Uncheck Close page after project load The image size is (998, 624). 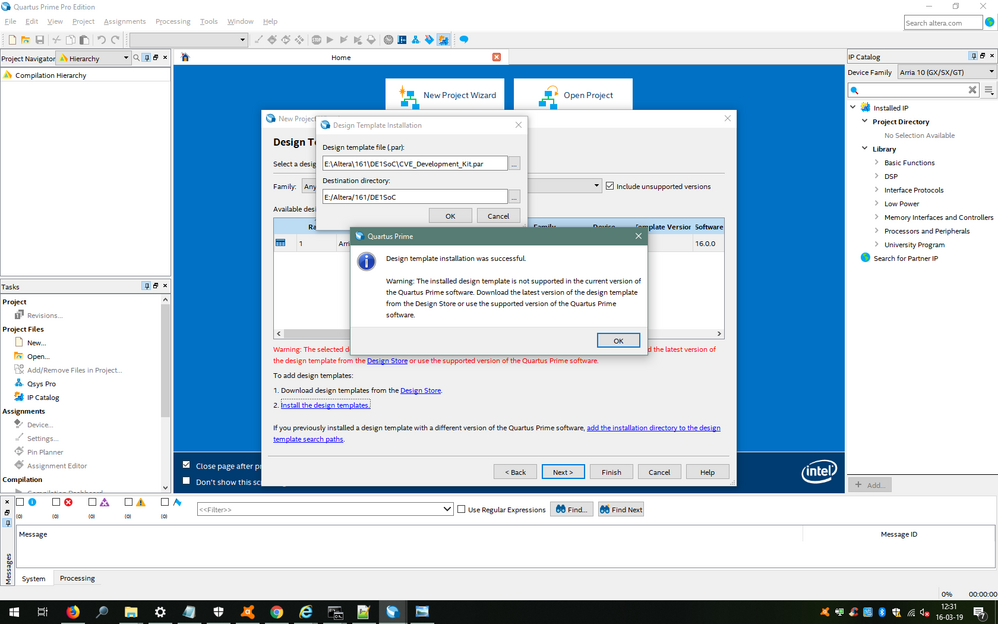tap(186, 465)
